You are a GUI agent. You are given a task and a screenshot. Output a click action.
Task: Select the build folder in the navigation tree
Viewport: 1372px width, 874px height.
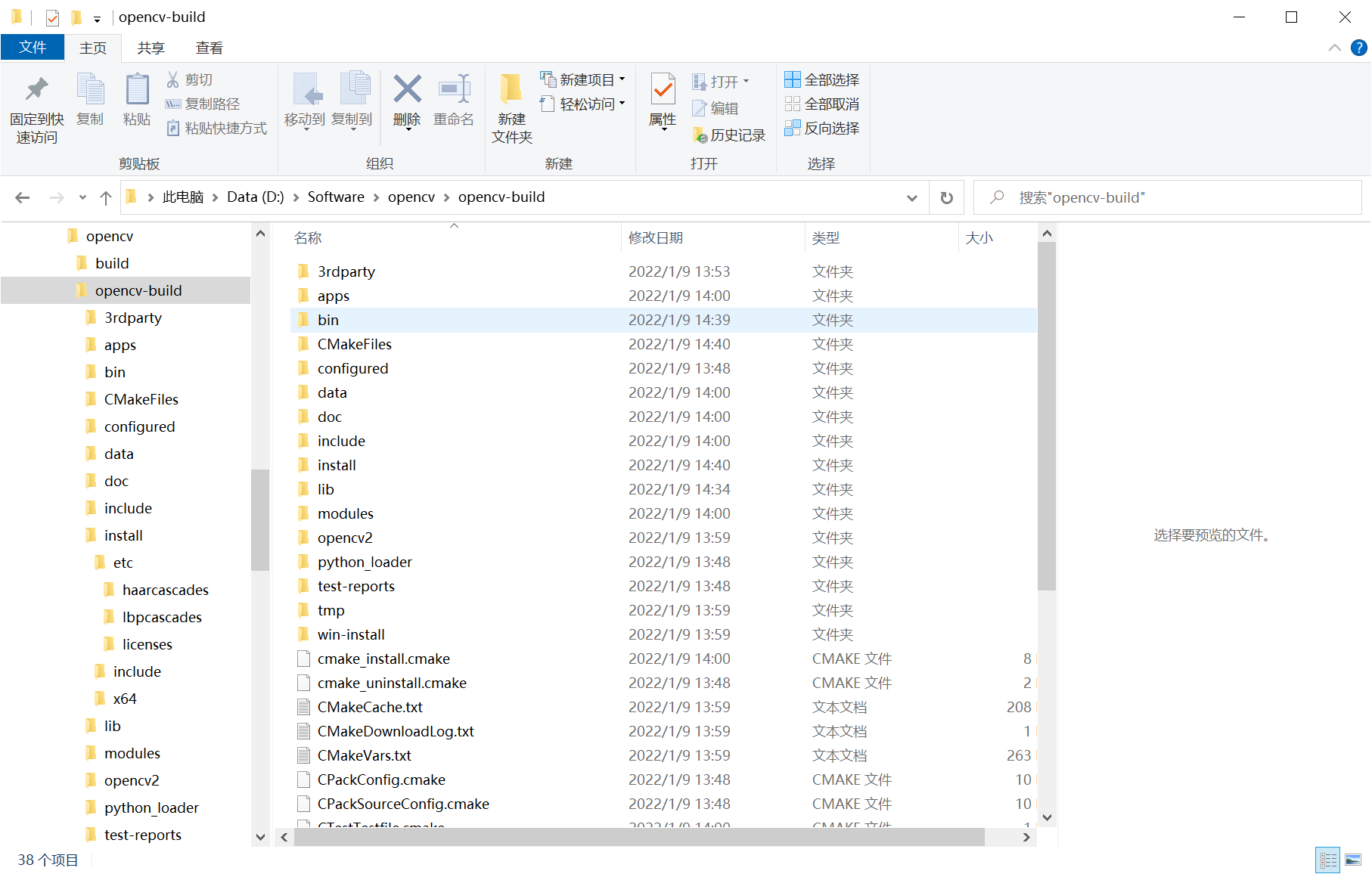(x=112, y=263)
